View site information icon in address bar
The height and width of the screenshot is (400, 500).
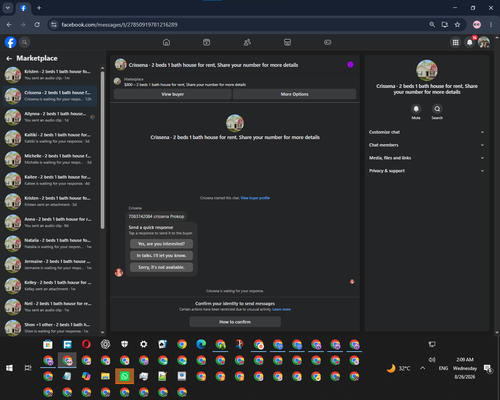pos(53,25)
